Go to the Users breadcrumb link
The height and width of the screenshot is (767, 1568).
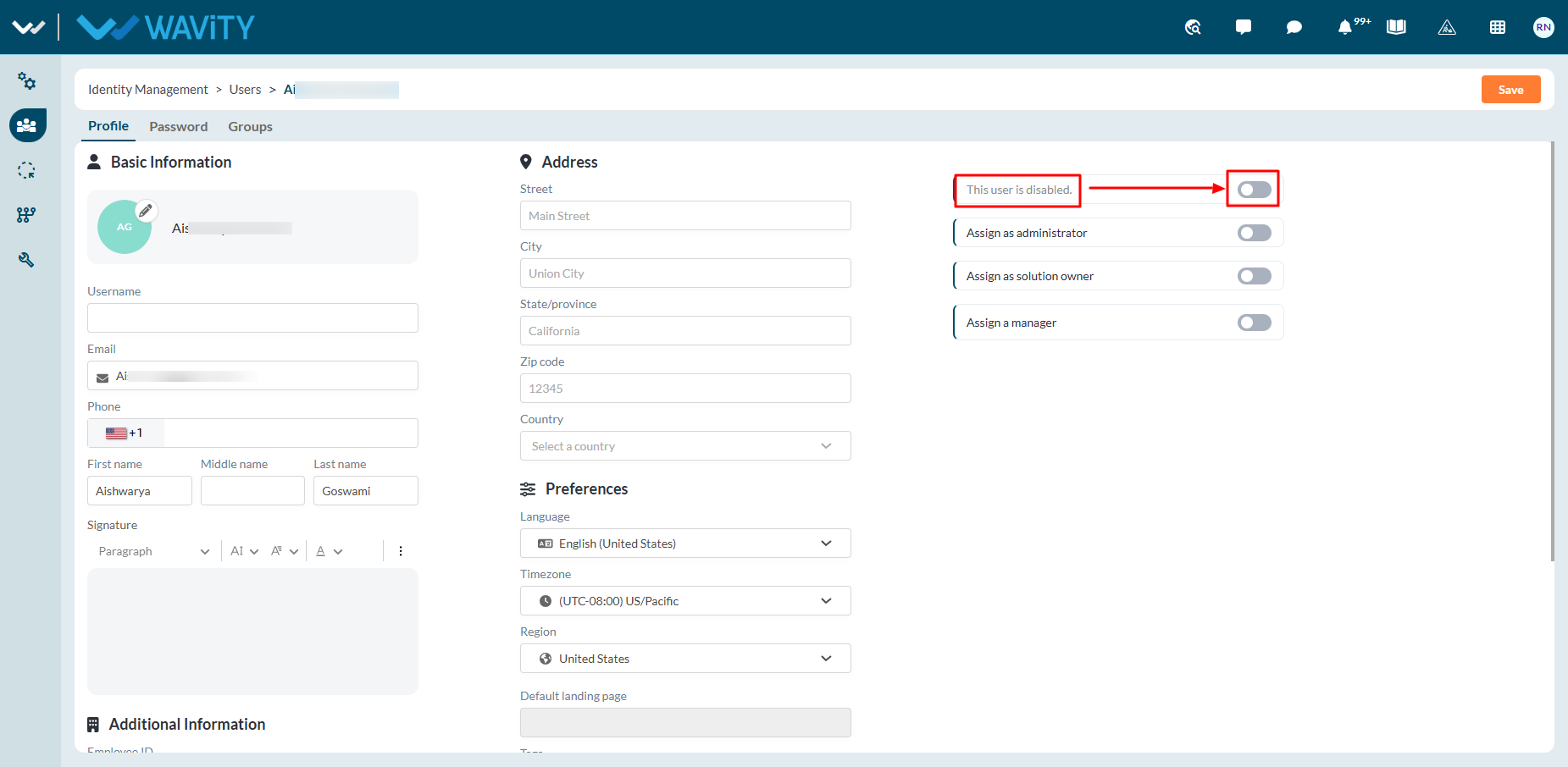pyautogui.click(x=245, y=90)
